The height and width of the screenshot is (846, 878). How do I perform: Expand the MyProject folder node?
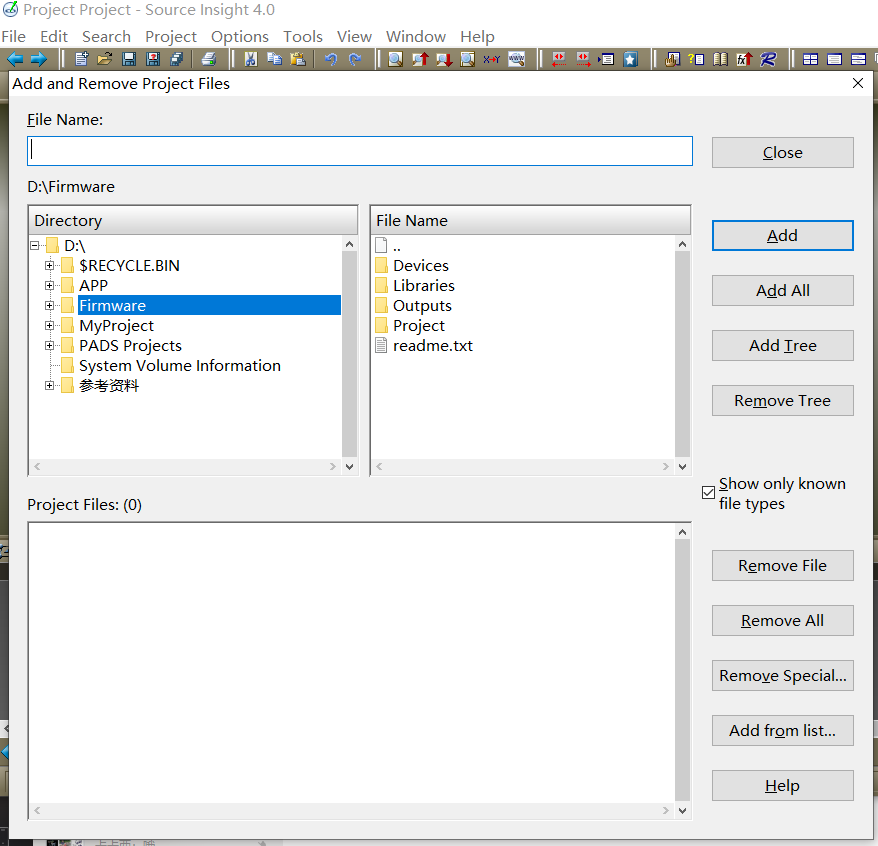click(49, 325)
